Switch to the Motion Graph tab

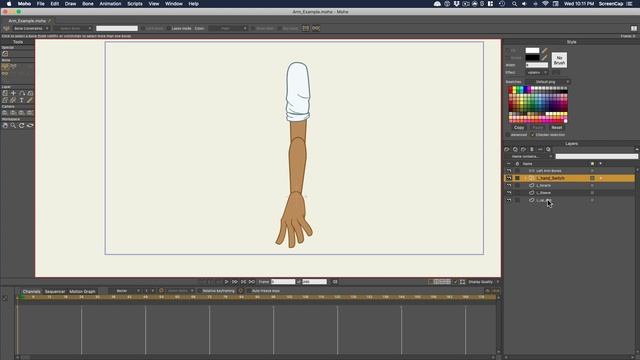tap(82, 291)
